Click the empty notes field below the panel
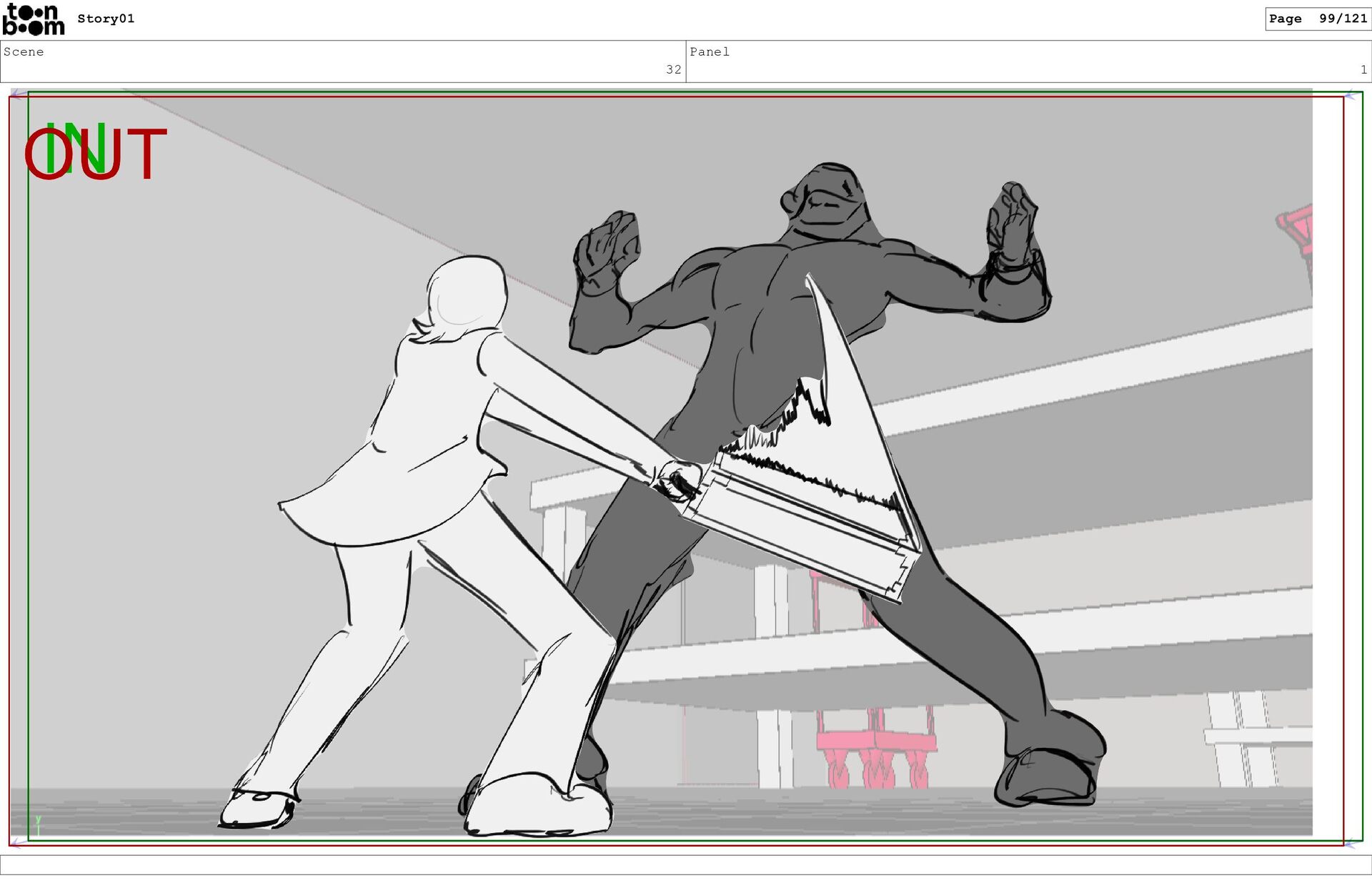Viewport: 1372px width, 888px height. pos(686,864)
